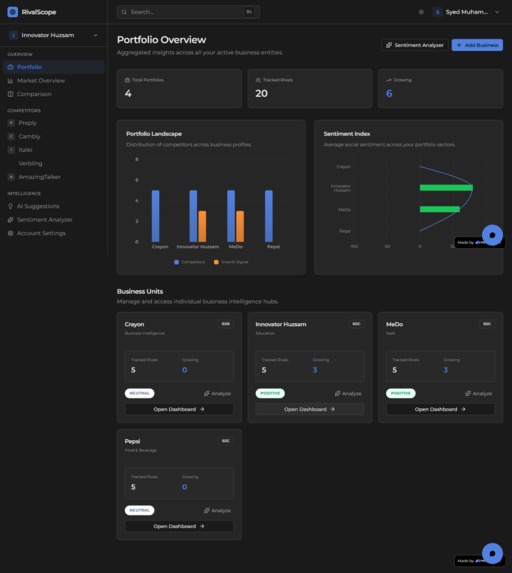Focus the Search input field
The width and height of the screenshot is (512, 573).
(188, 12)
